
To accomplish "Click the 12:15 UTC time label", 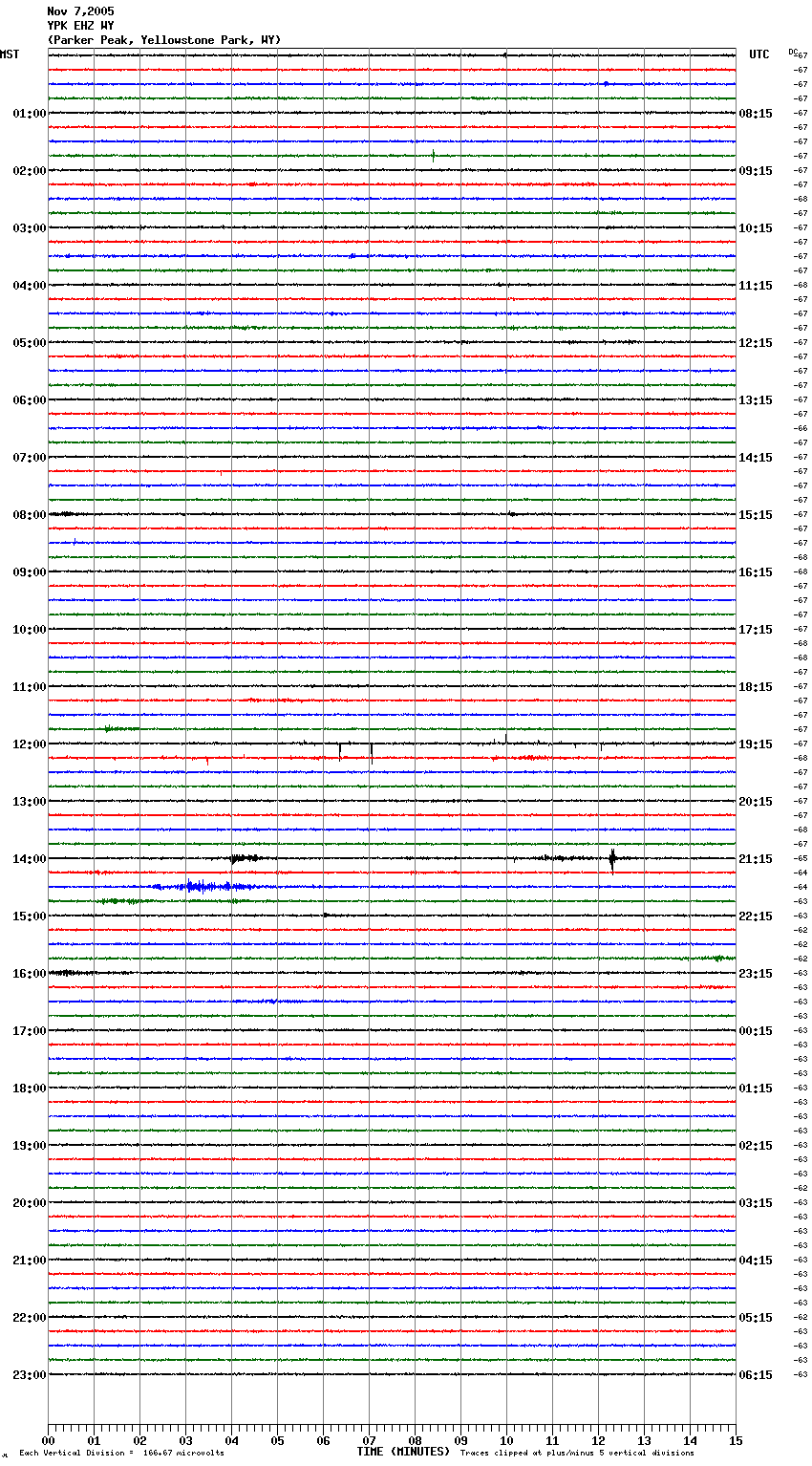I will click(756, 343).
